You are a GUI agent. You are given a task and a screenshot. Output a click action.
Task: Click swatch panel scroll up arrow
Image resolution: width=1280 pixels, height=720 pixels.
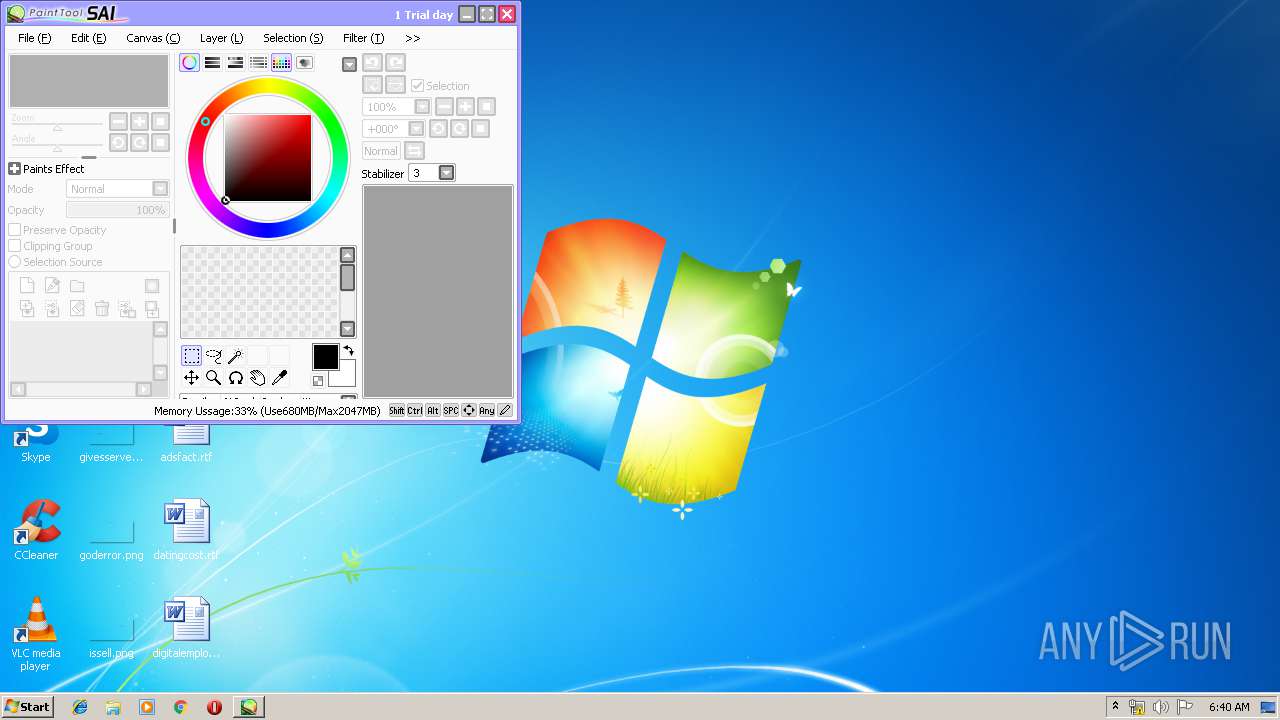pyautogui.click(x=348, y=255)
